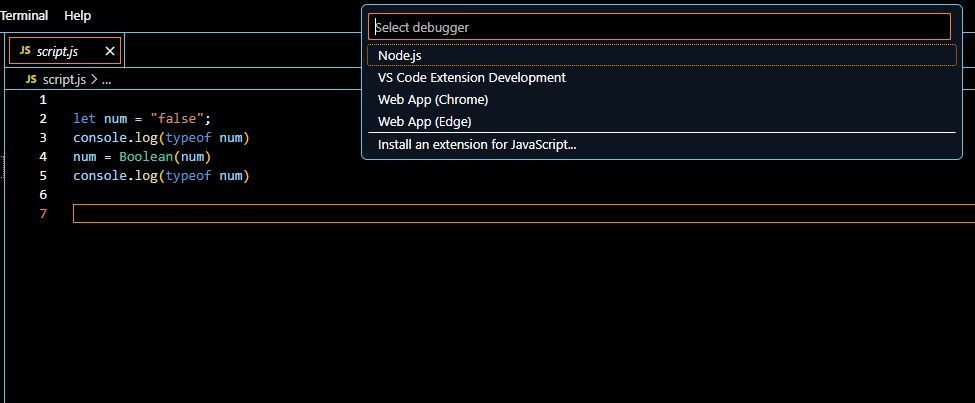This screenshot has height=403, width=975.
Task: Click the breadcrumb ellipsis after script.js
Action: (106, 80)
